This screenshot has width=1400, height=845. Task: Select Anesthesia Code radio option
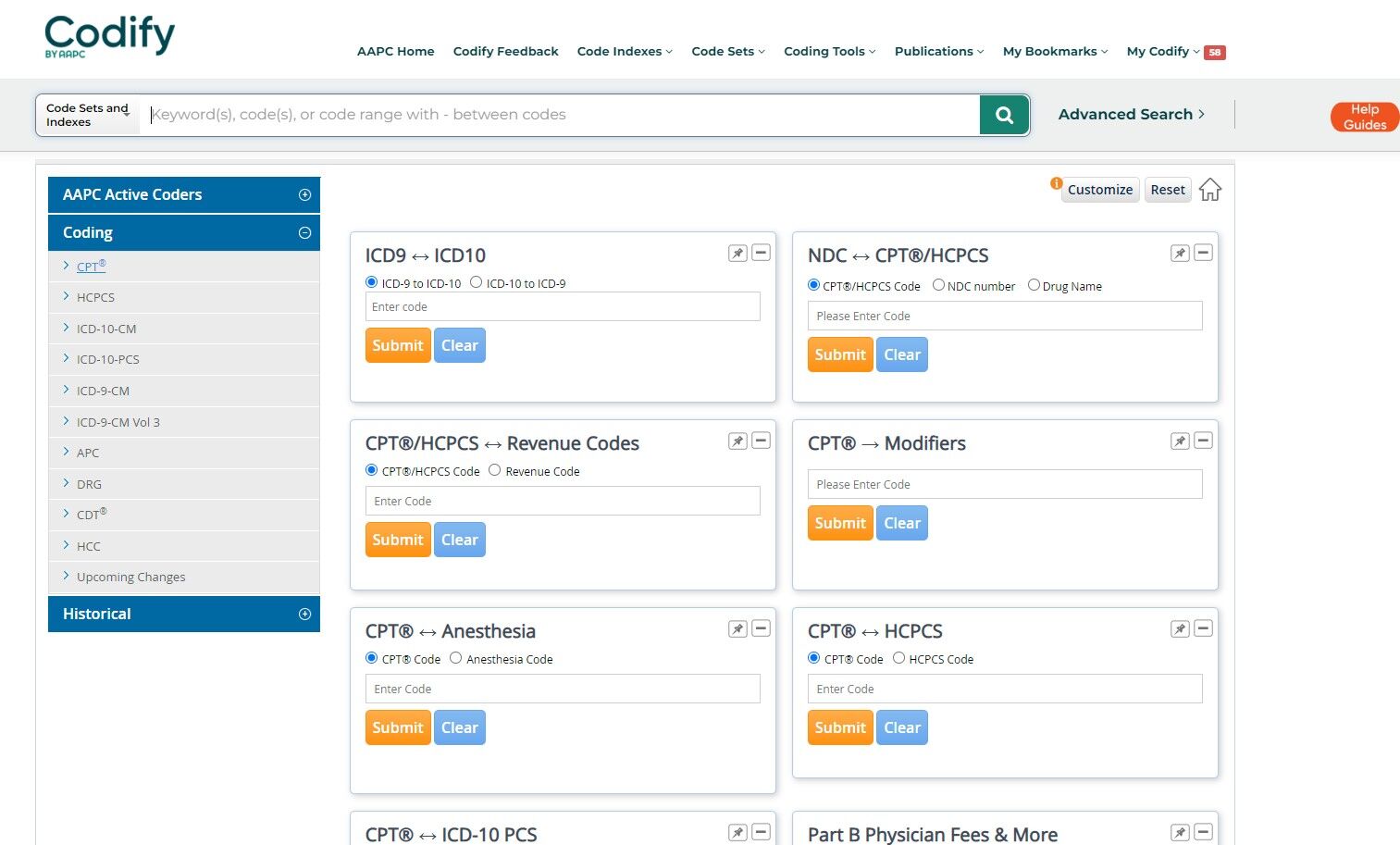point(455,658)
